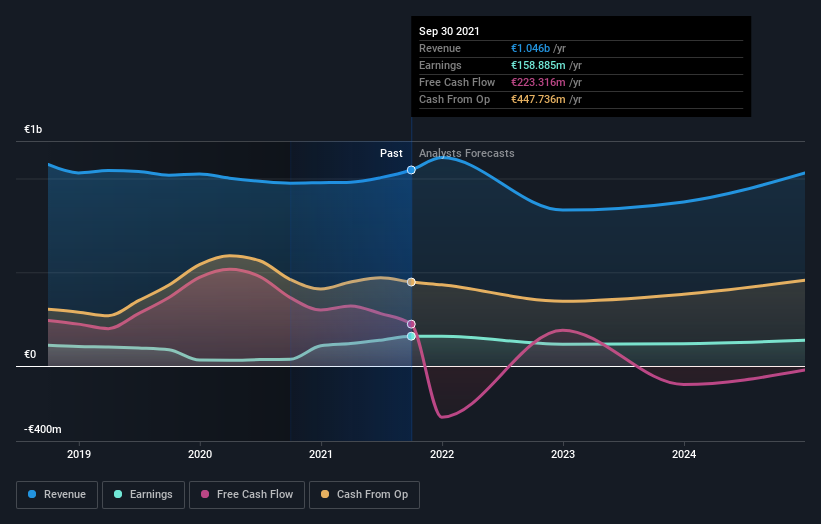821x524 pixels.
Task: Click the €1.046b revenue value in tooltip
Action: click(x=530, y=48)
